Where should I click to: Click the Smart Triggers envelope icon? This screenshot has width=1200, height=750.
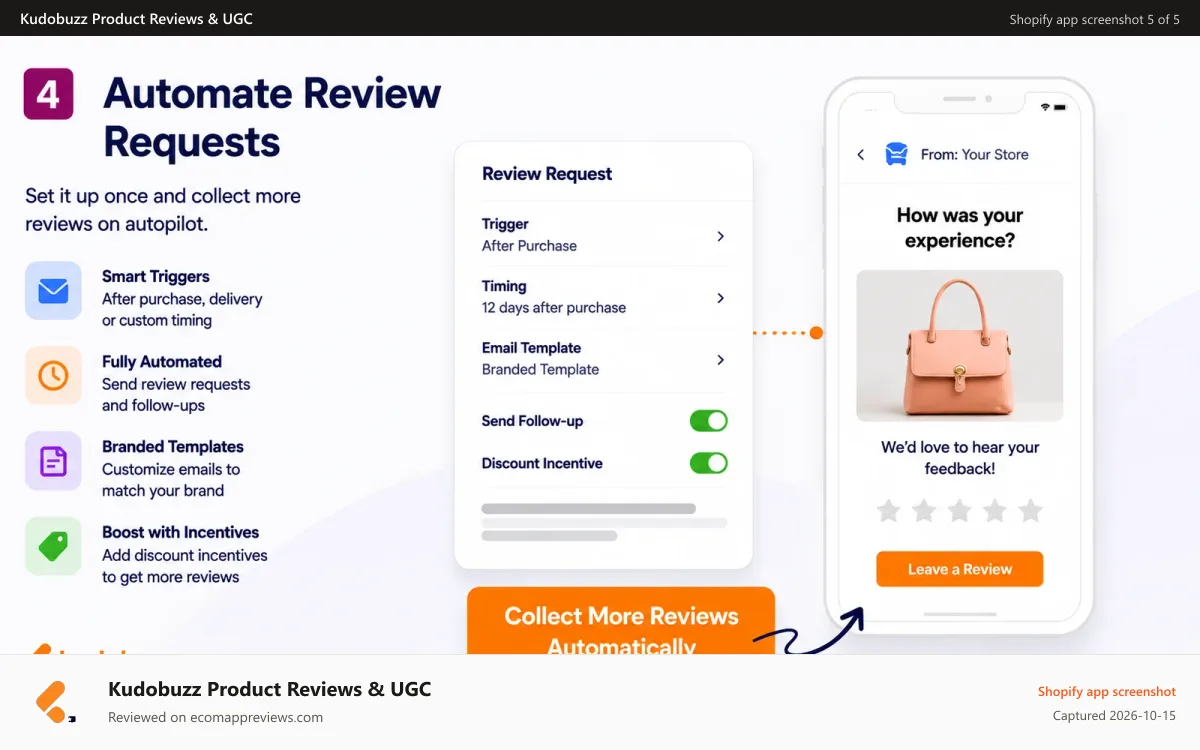pos(53,291)
